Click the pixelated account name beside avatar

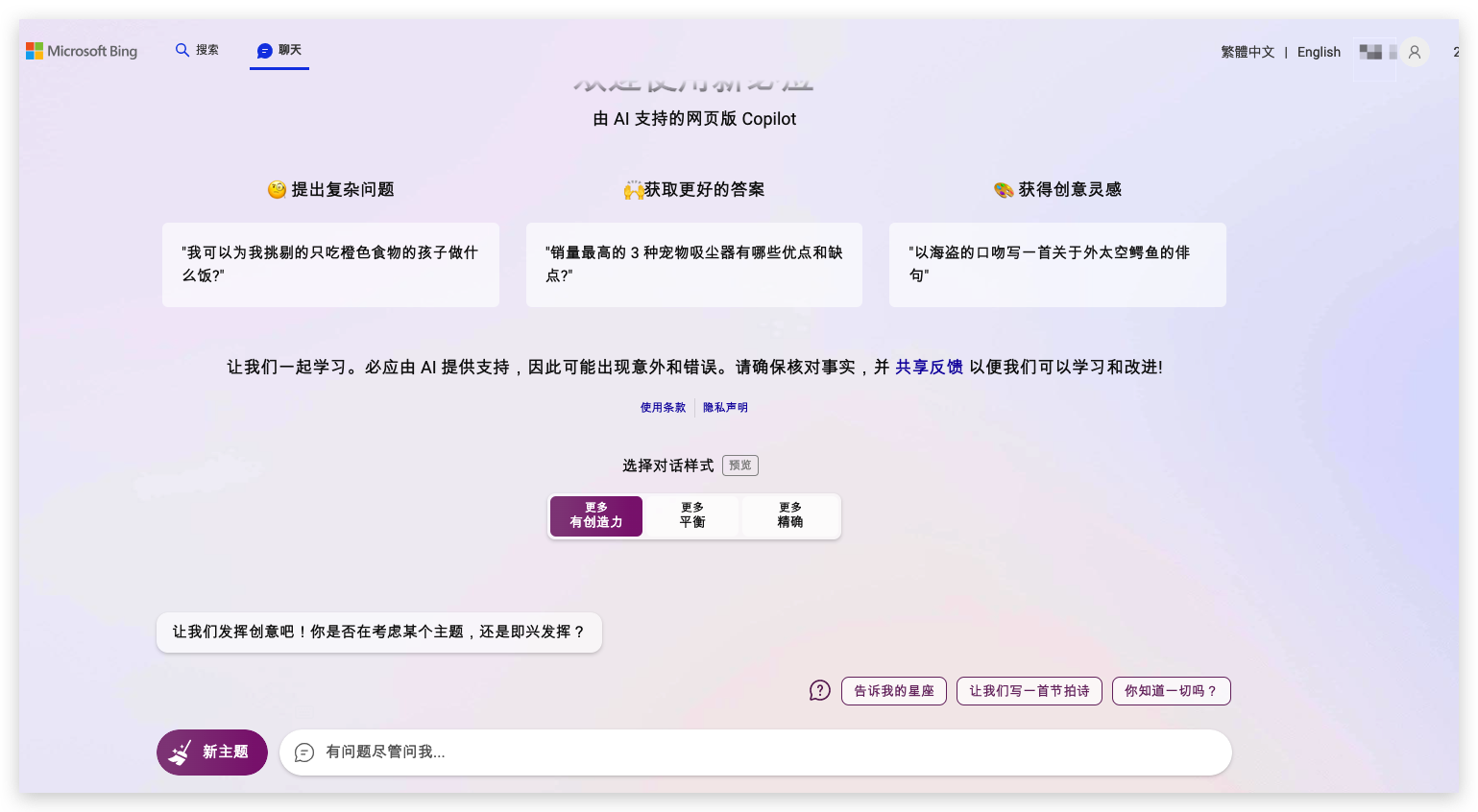click(x=1377, y=52)
